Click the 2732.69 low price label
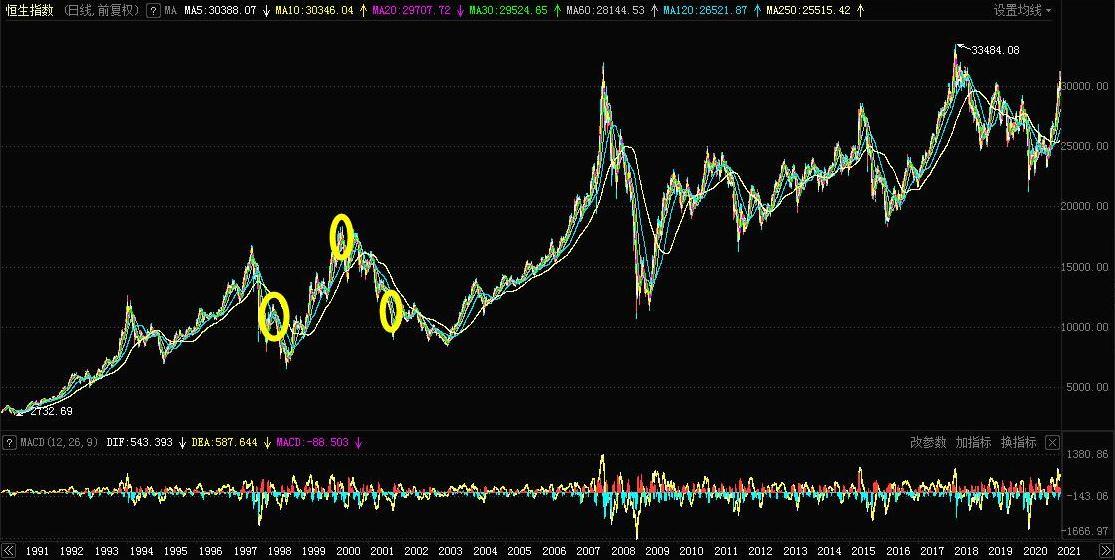The height and width of the screenshot is (560, 1115). (x=51, y=411)
